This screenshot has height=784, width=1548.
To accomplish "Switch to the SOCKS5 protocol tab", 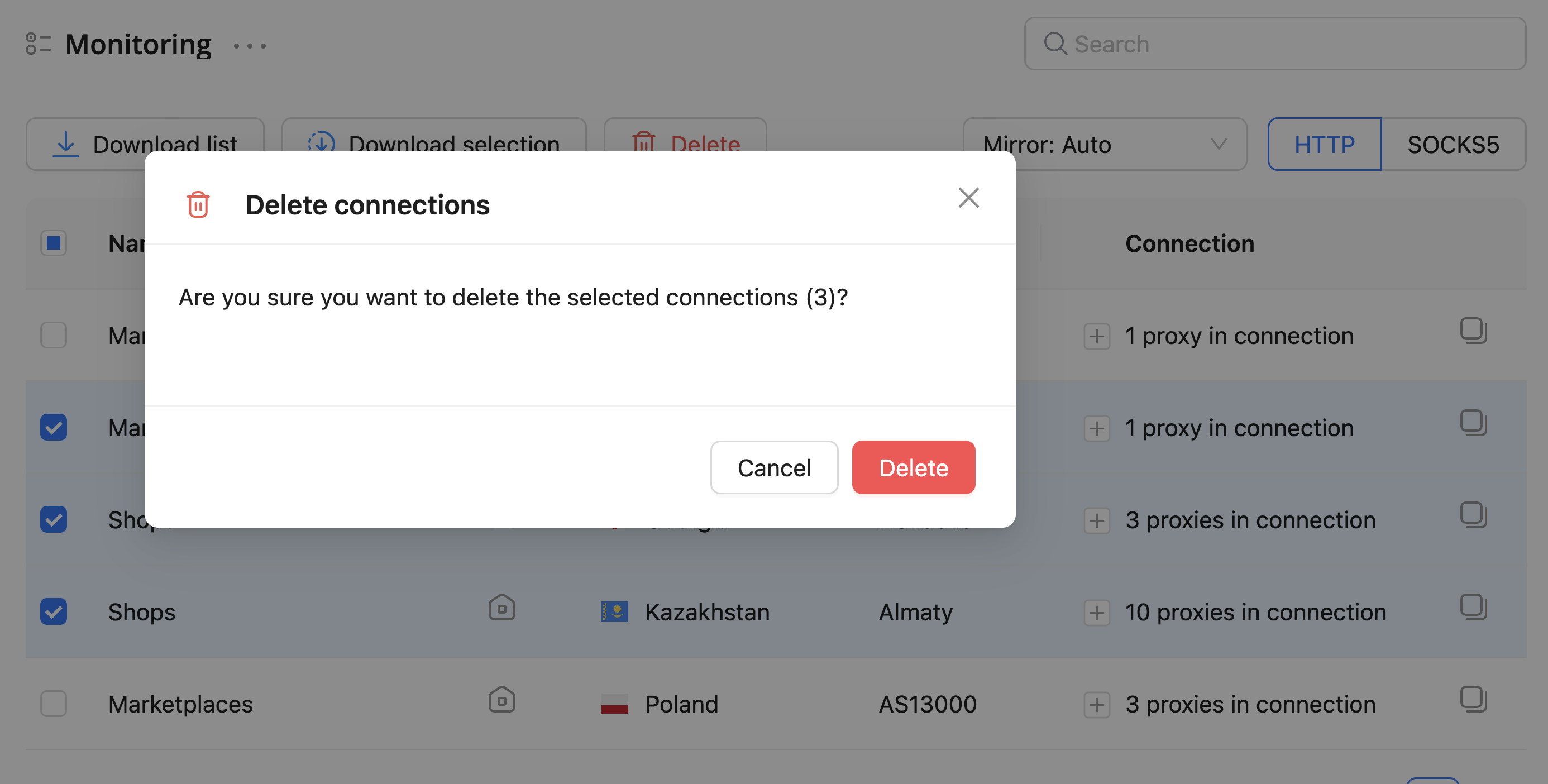I will [x=1453, y=144].
